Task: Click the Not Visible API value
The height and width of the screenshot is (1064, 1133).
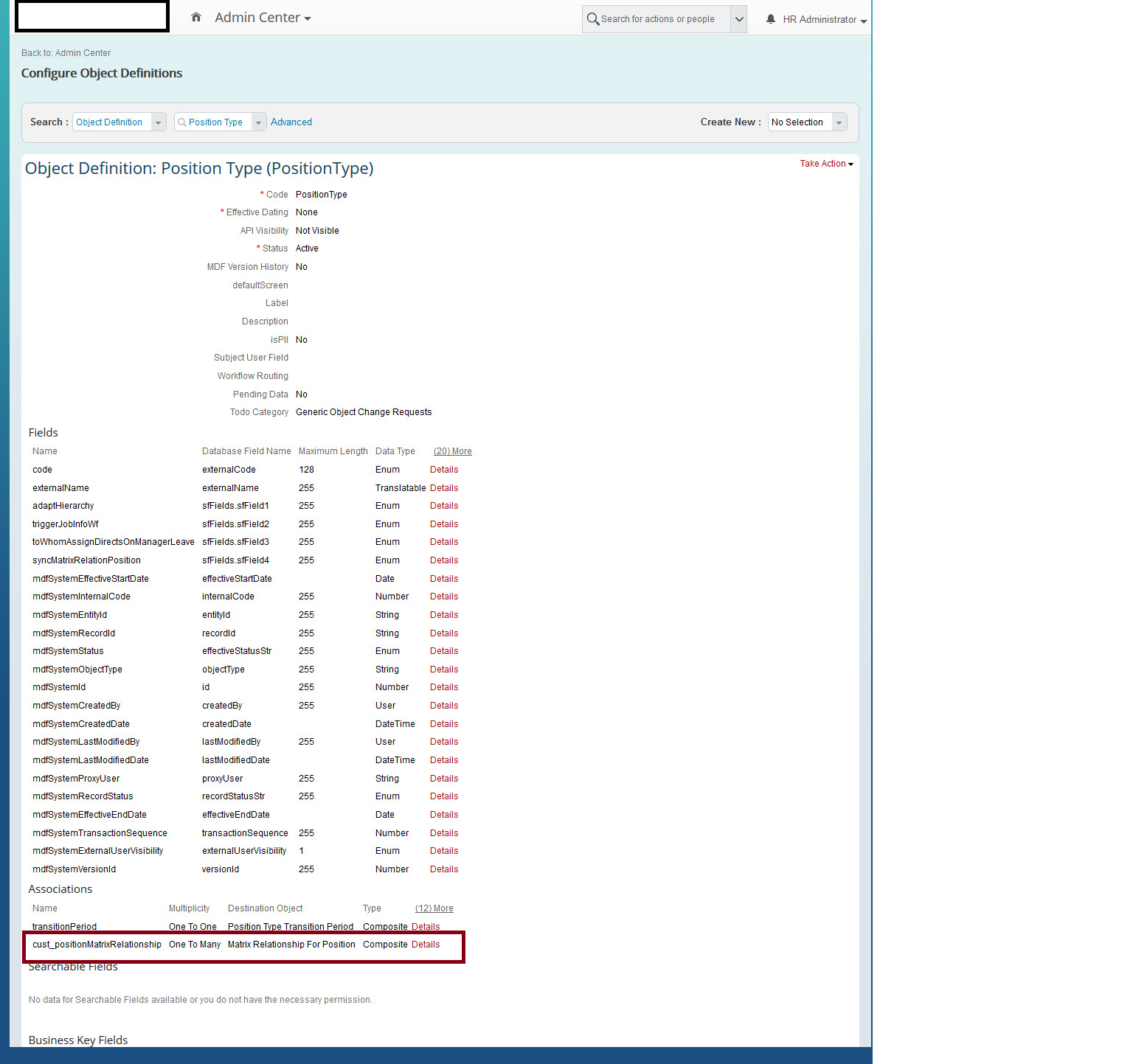Action: (317, 231)
